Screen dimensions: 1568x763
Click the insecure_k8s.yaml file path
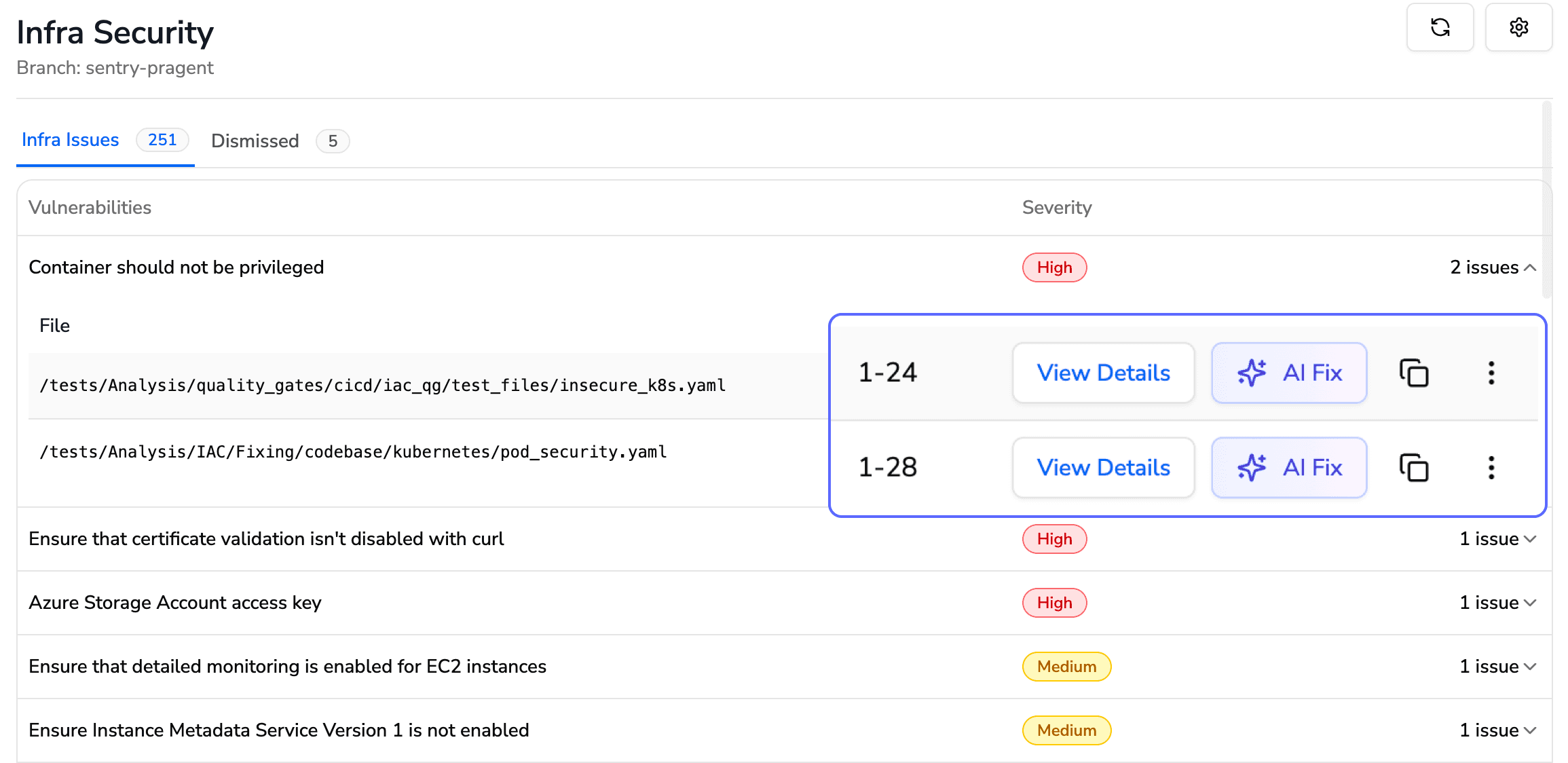tap(383, 386)
